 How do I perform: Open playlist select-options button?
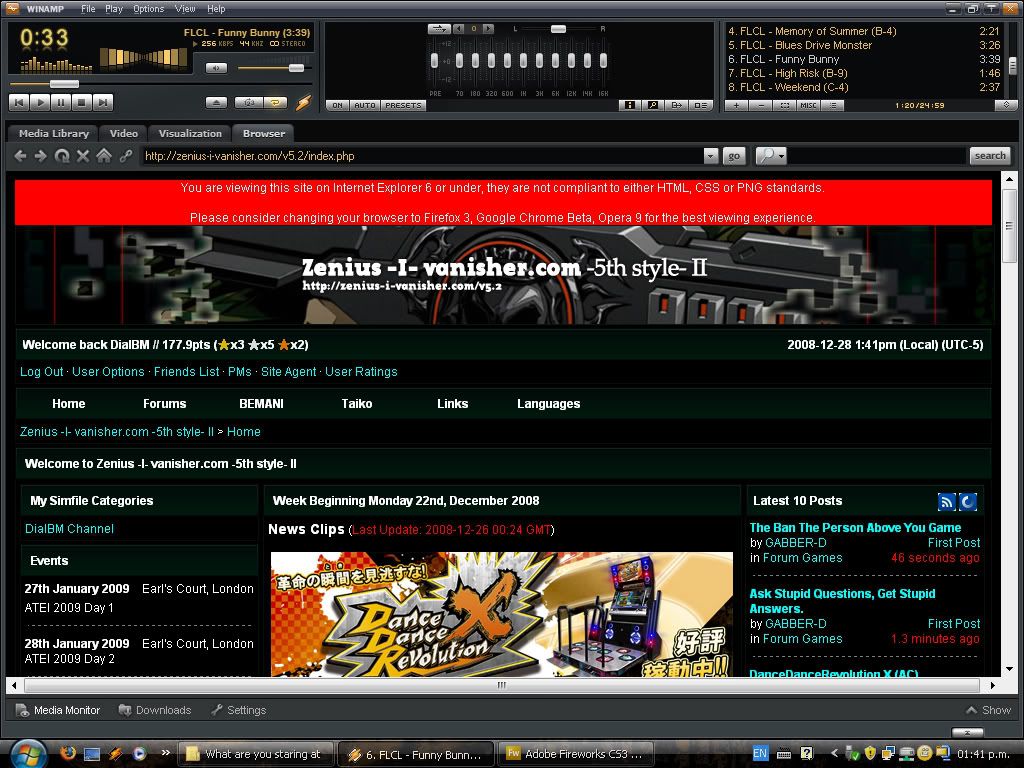[784, 105]
